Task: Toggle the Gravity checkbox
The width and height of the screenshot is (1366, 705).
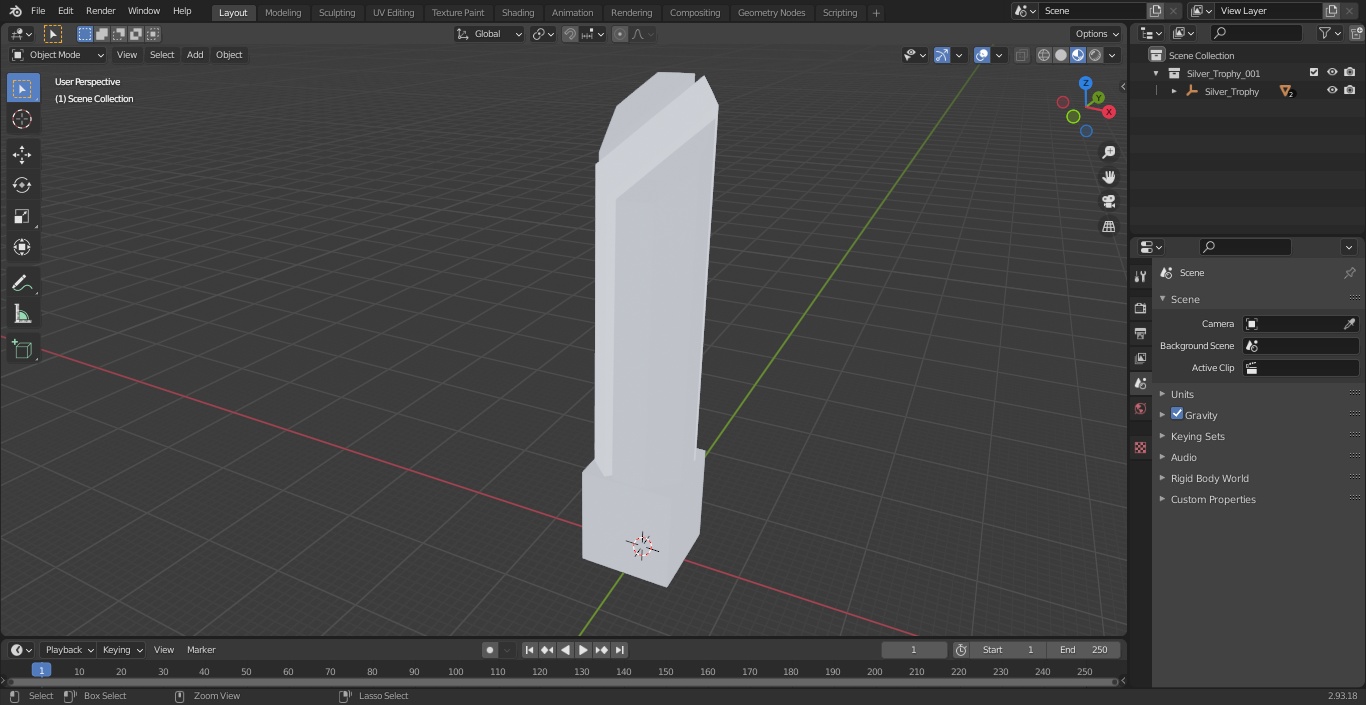Action: 1177,414
